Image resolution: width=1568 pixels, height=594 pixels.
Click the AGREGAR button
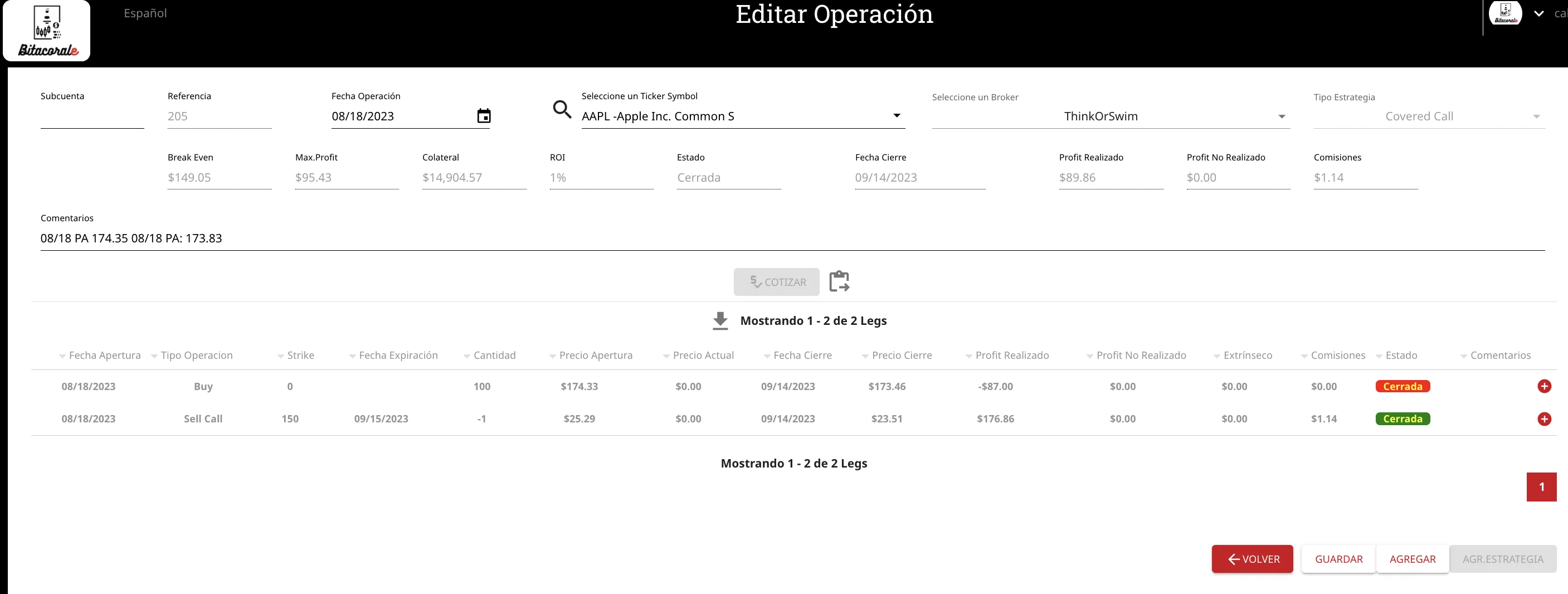tap(1412, 559)
